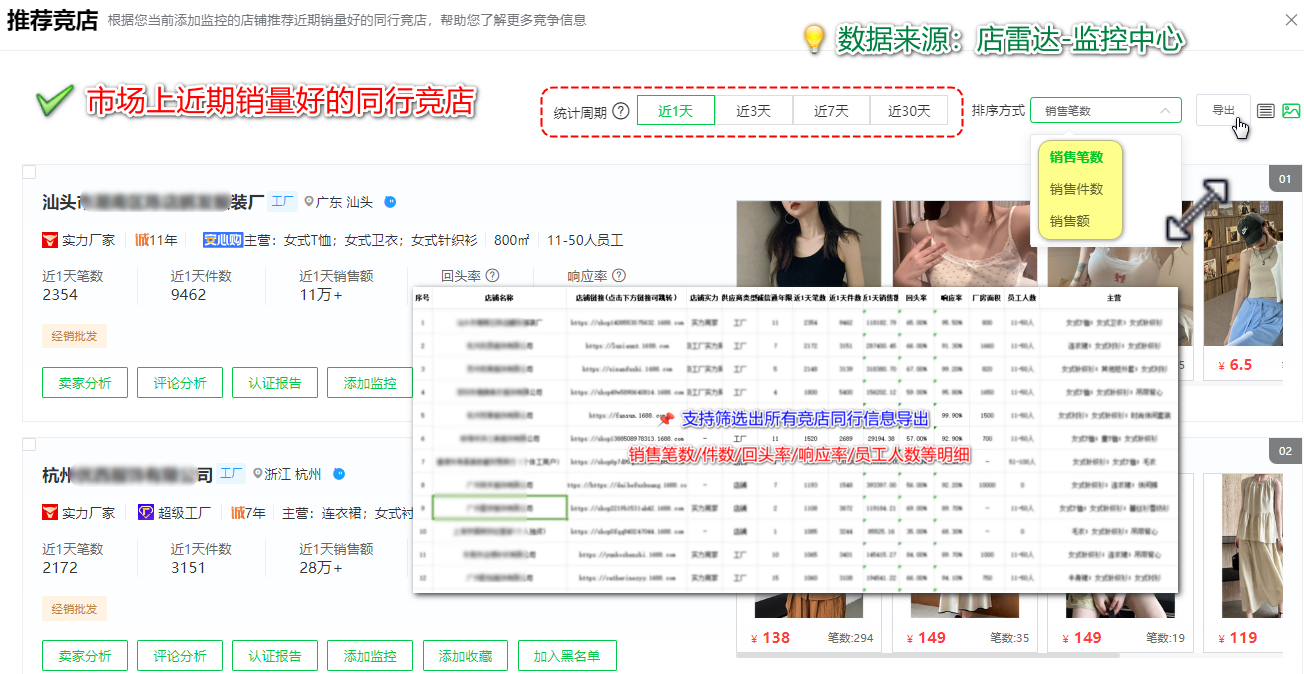The width and height of the screenshot is (1304, 674).
Task: Switch statistics period to 近30天
Action: 908,111
